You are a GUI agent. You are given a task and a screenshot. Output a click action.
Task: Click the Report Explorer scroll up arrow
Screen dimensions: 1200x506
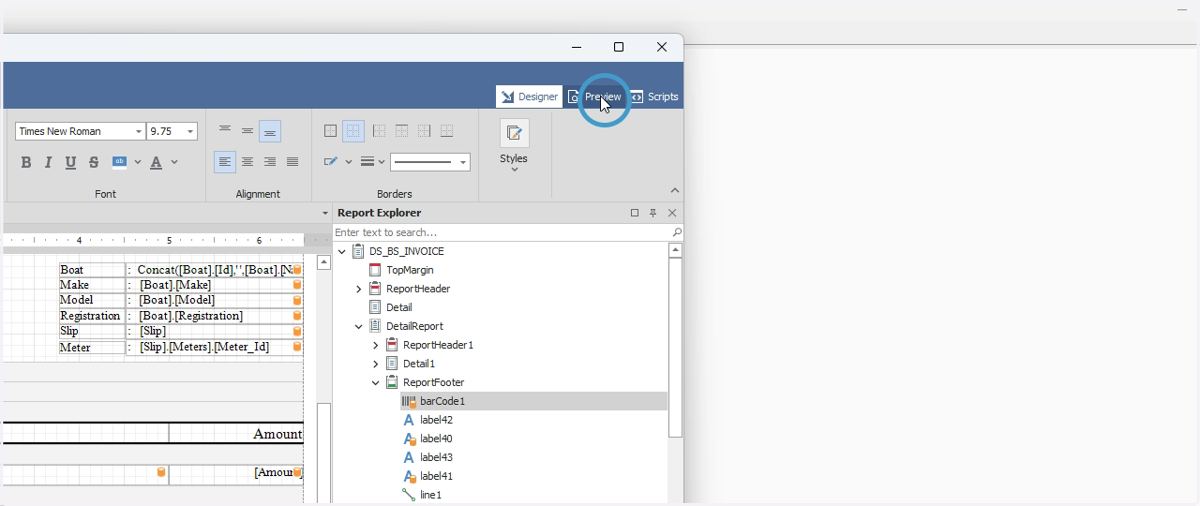pos(676,251)
